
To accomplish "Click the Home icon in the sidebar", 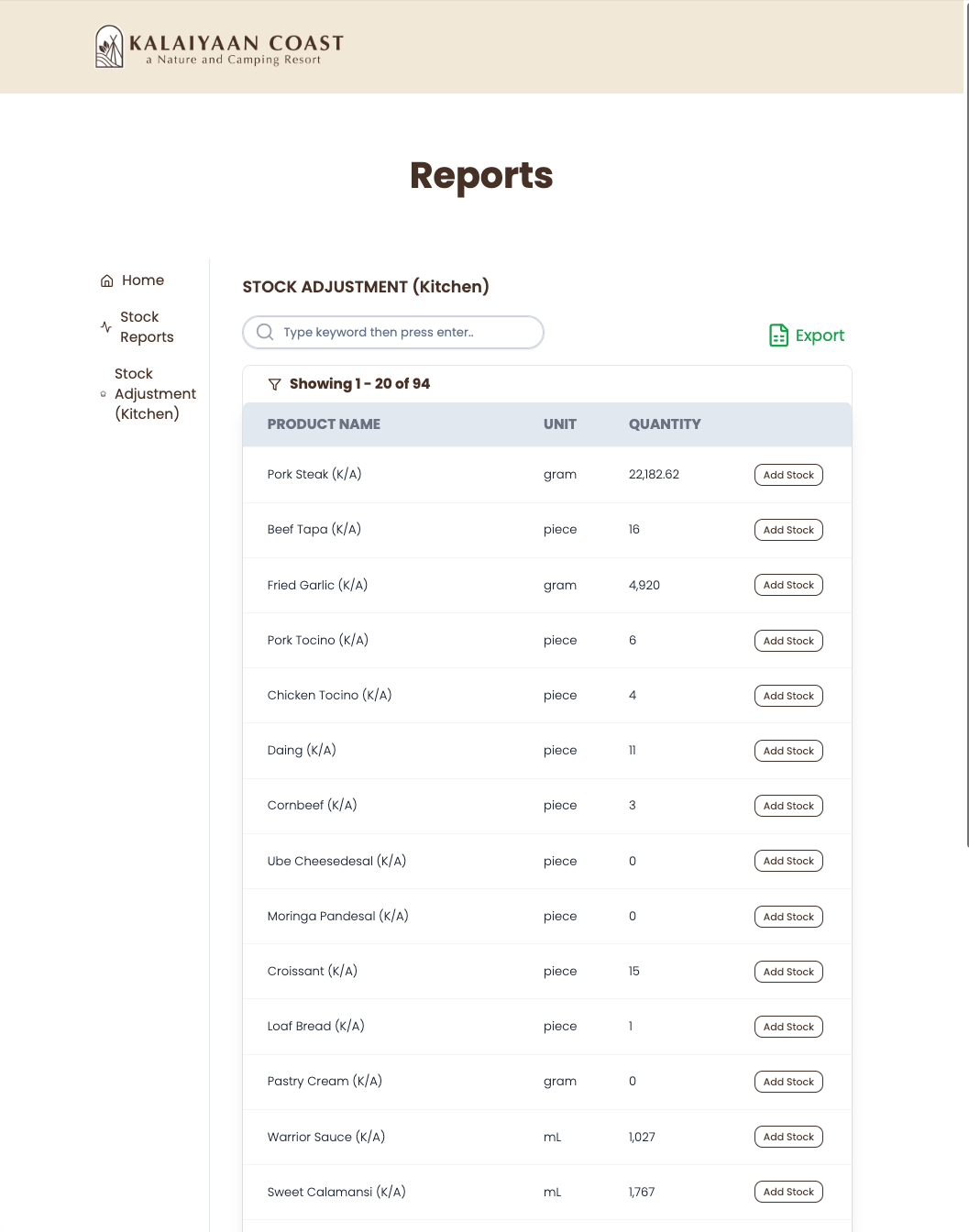I will tap(106, 280).
